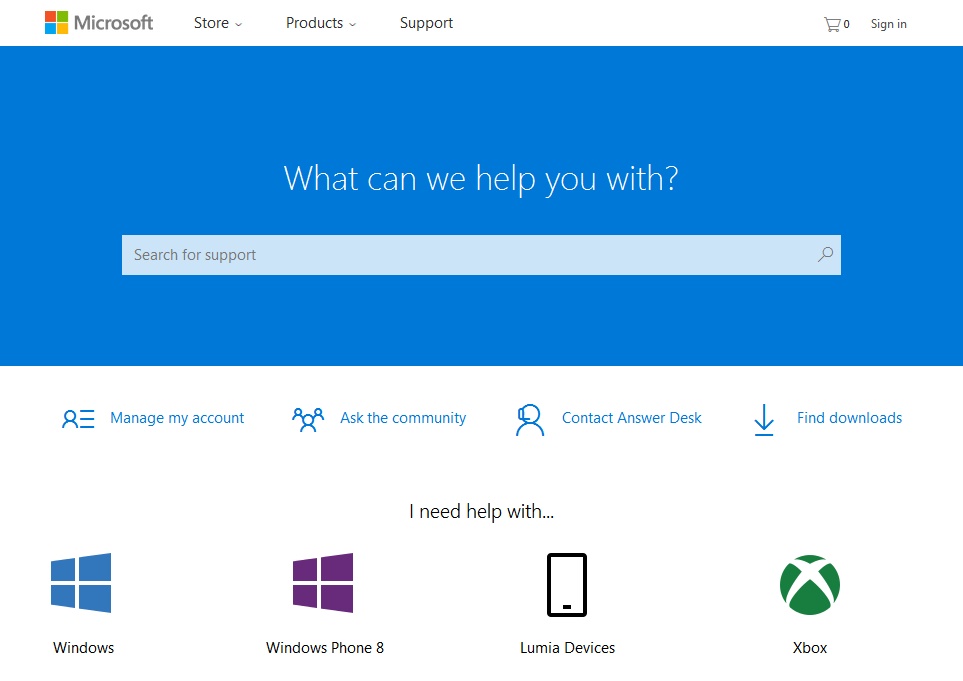Click the Lumia Devices label

(567, 648)
